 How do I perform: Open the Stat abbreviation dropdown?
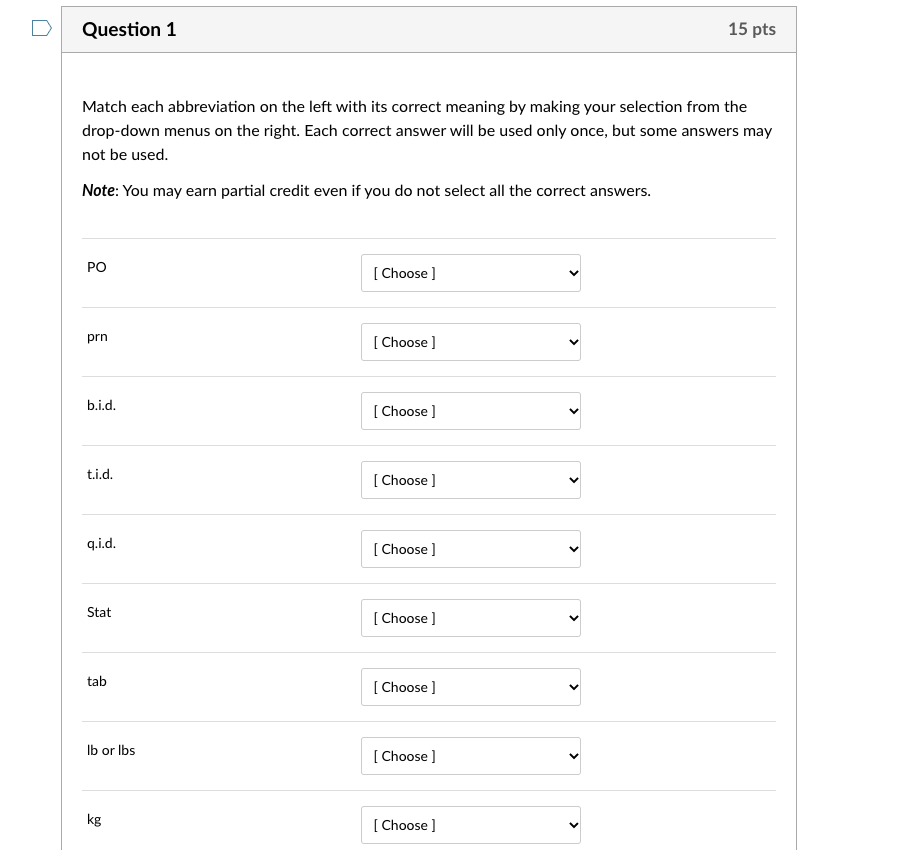pos(470,617)
